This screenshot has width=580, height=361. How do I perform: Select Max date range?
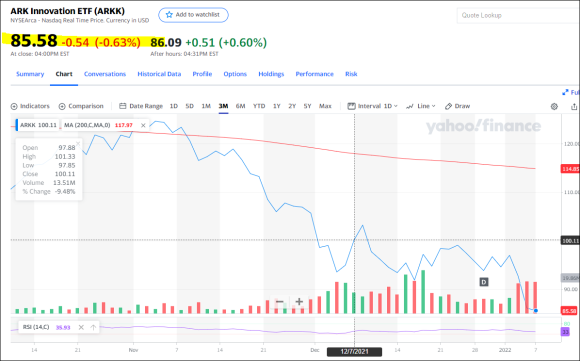(x=325, y=106)
